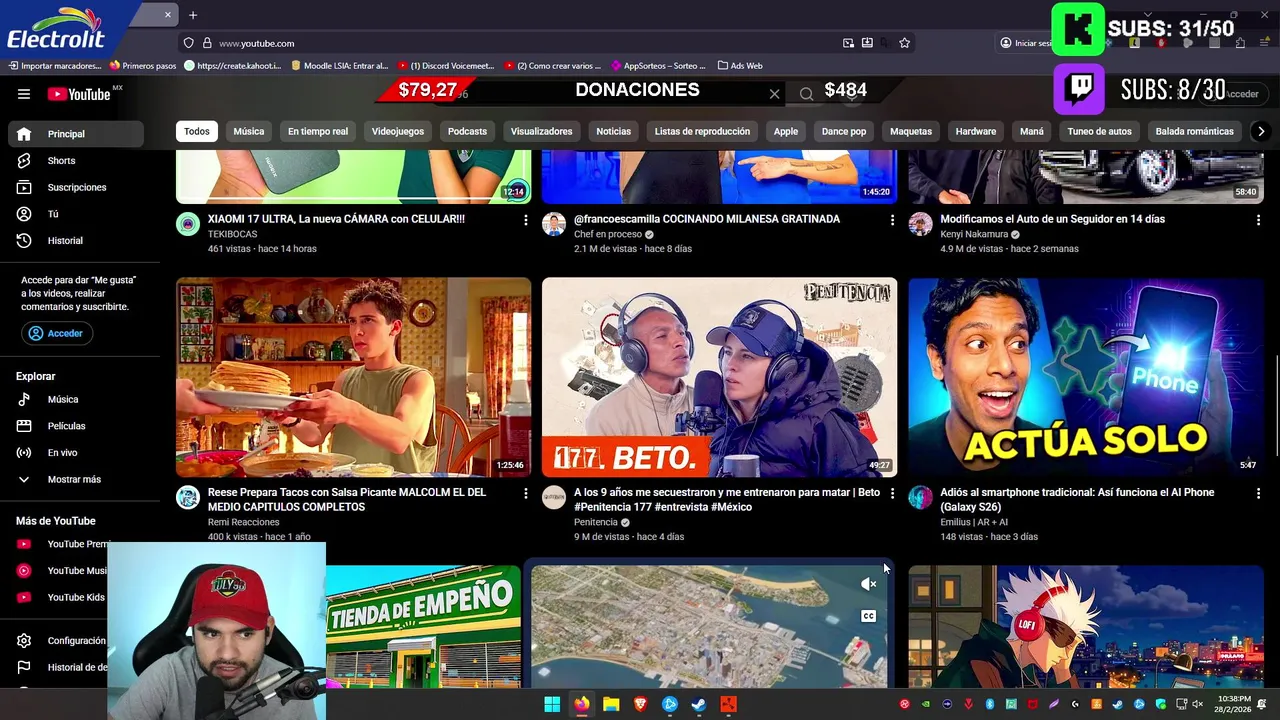Click the Acceder sign-in button in sidebar

[x=57, y=333]
